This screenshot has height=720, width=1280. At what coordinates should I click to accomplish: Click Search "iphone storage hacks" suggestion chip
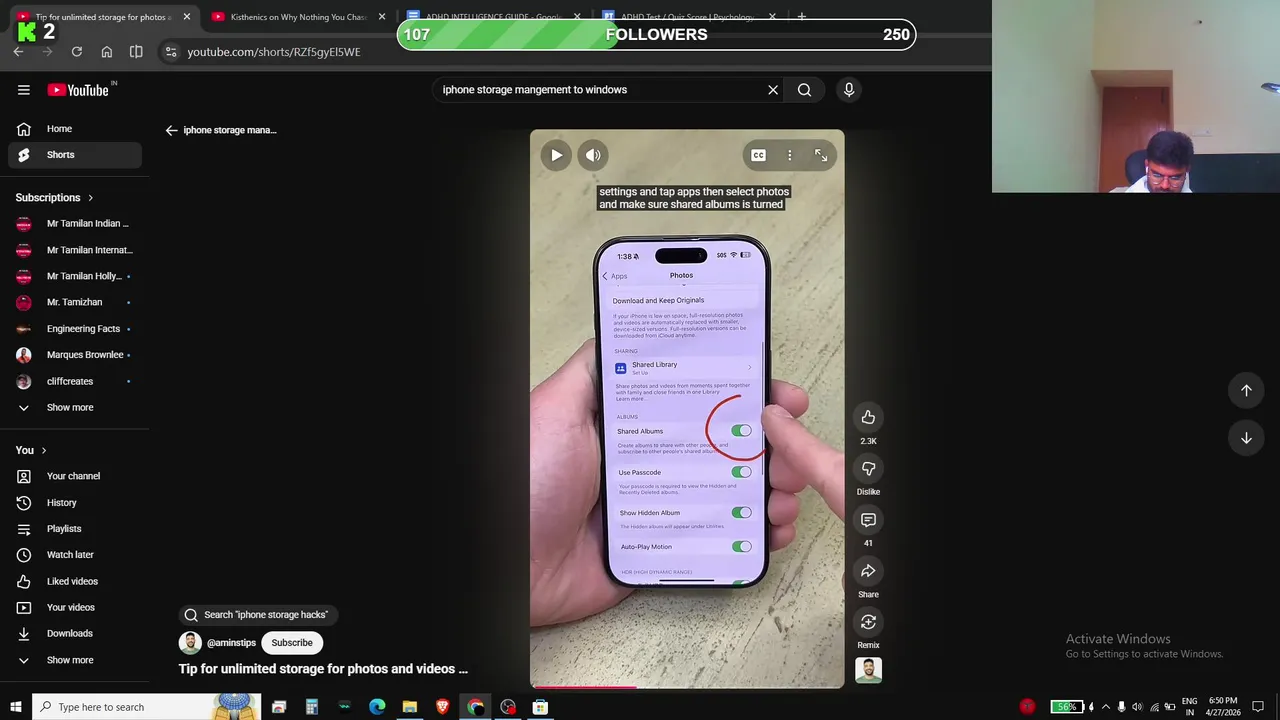258,615
